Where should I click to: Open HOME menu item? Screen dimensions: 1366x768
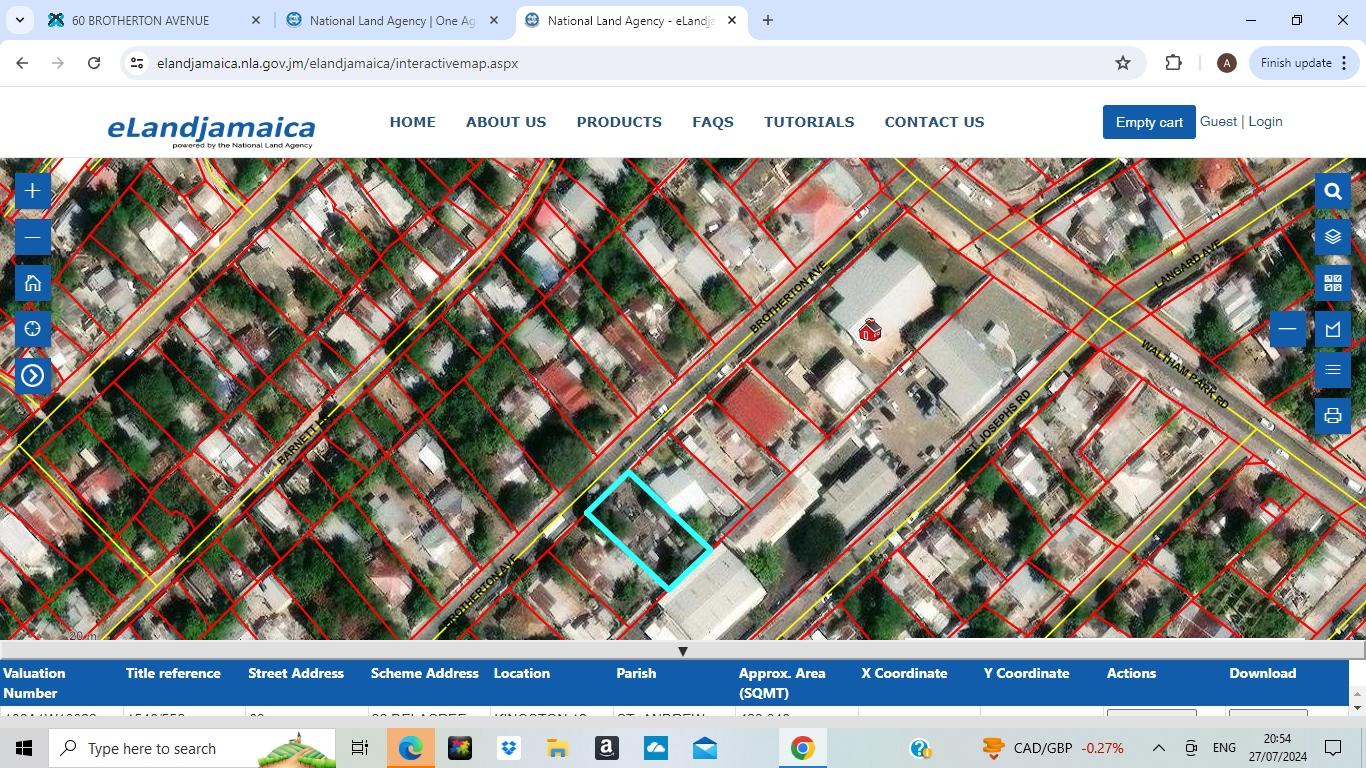coord(412,122)
